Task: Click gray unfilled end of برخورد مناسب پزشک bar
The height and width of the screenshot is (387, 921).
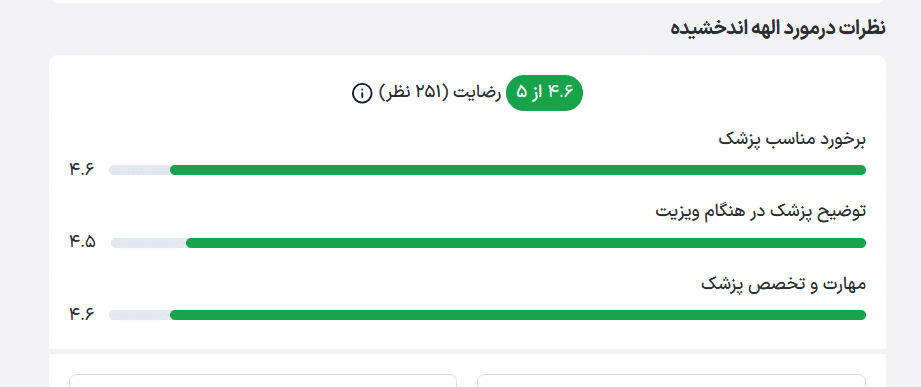Action: pyautogui.click(x=139, y=170)
